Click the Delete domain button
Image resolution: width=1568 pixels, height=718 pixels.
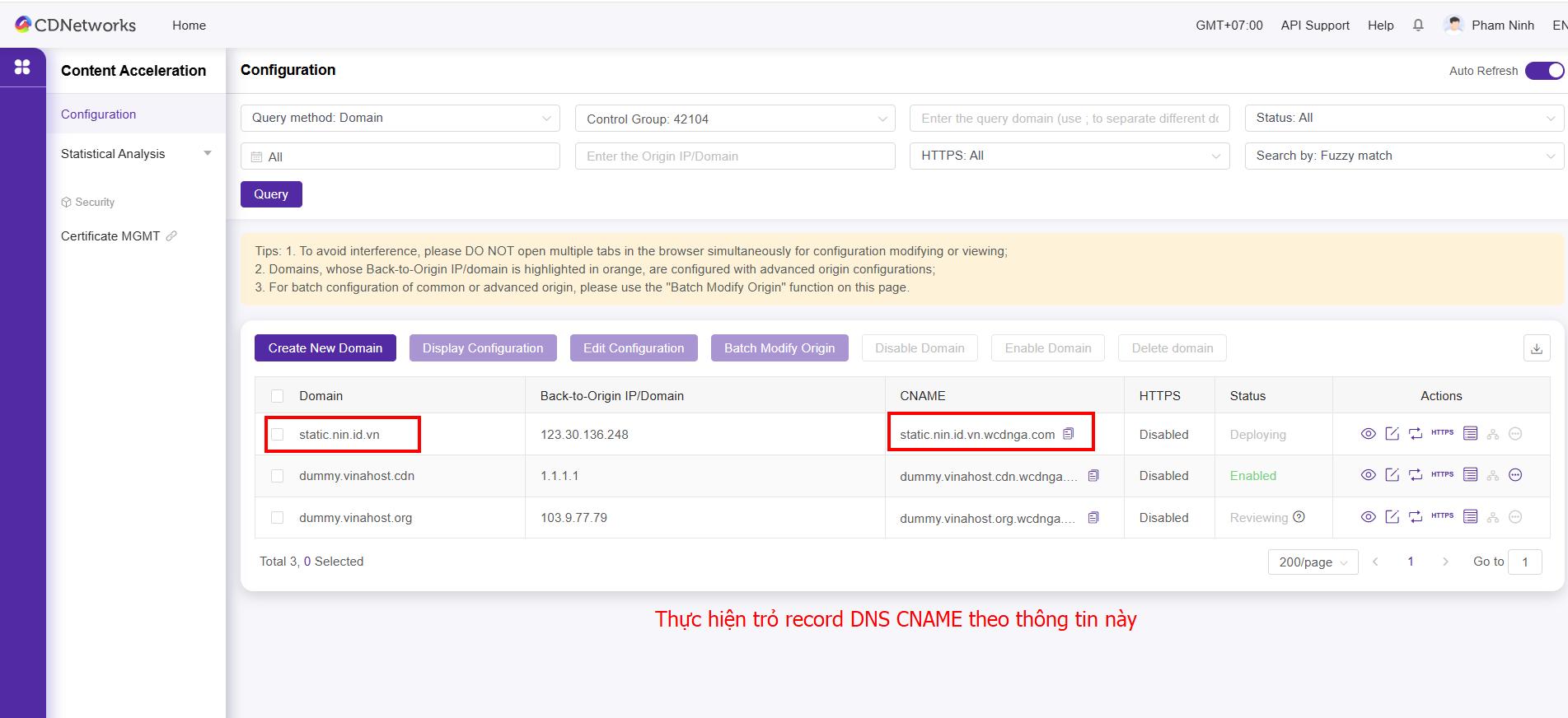1172,348
